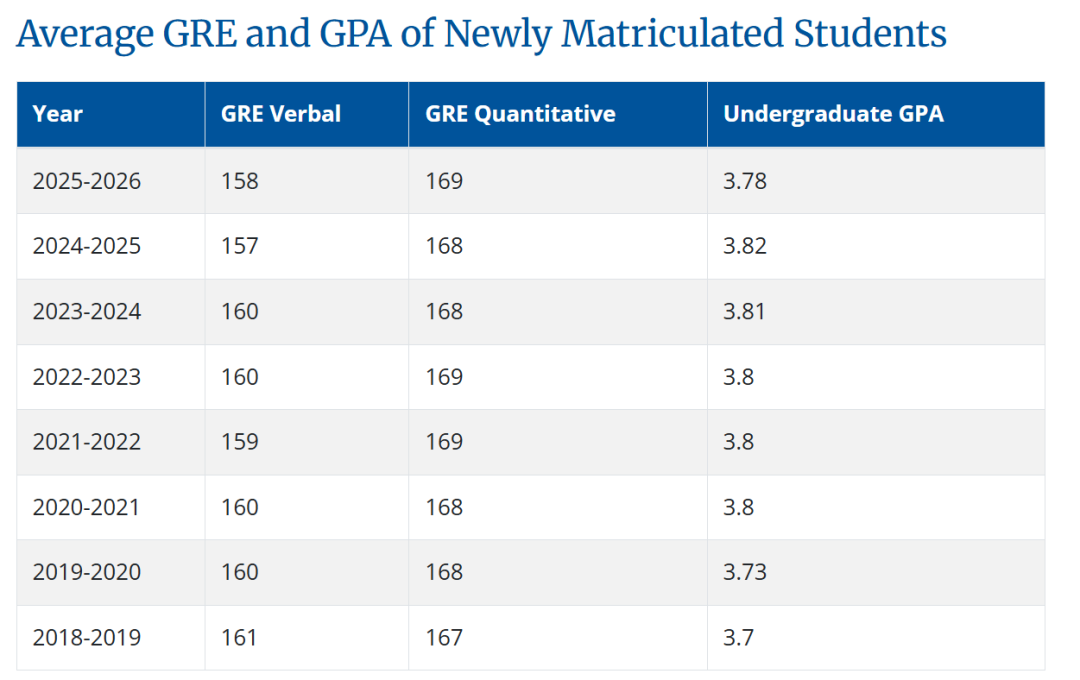Click the 2019-2020 year cell

(87, 572)
